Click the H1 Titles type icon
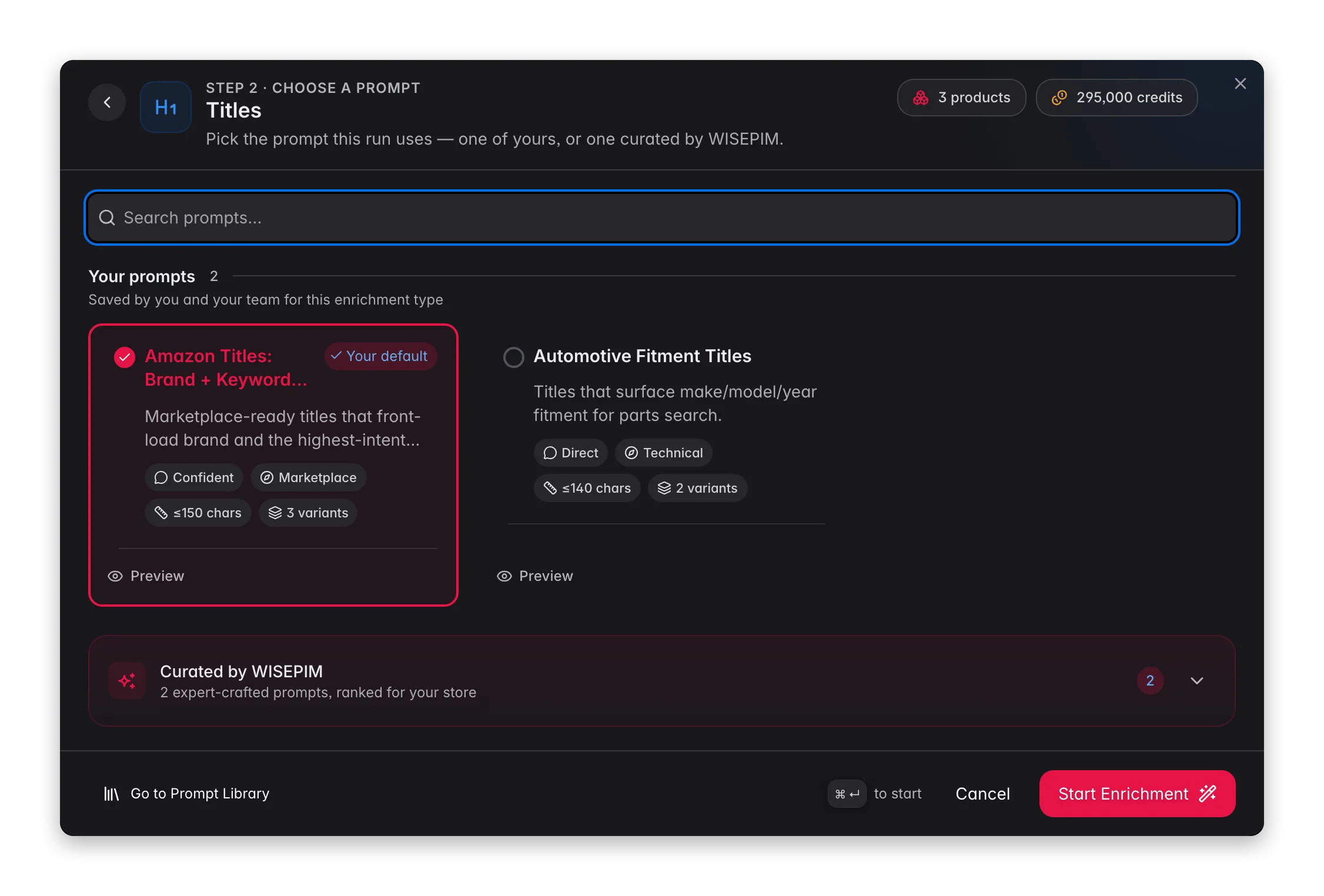 pos(166,107)
